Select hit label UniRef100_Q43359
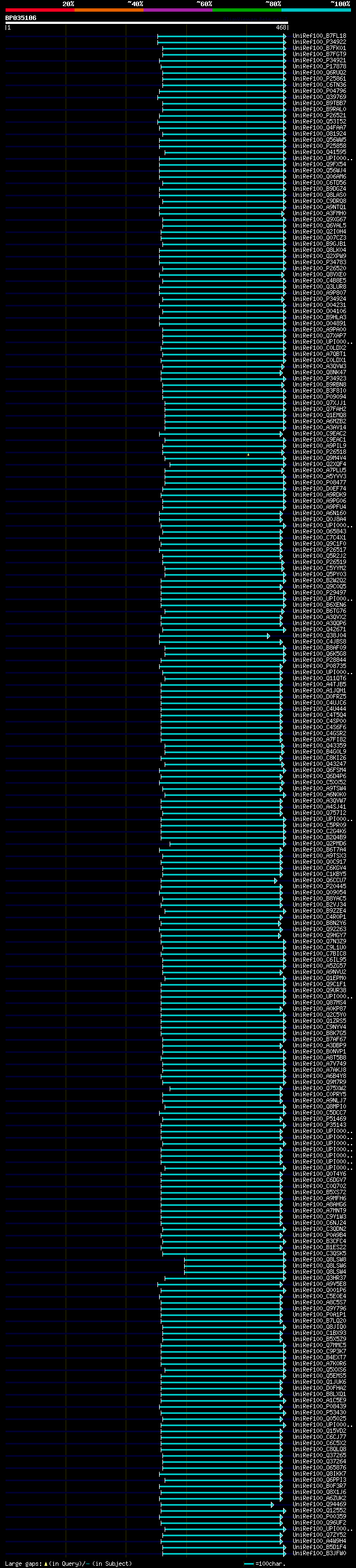The image size is (356, 1568). click(319, 746)
